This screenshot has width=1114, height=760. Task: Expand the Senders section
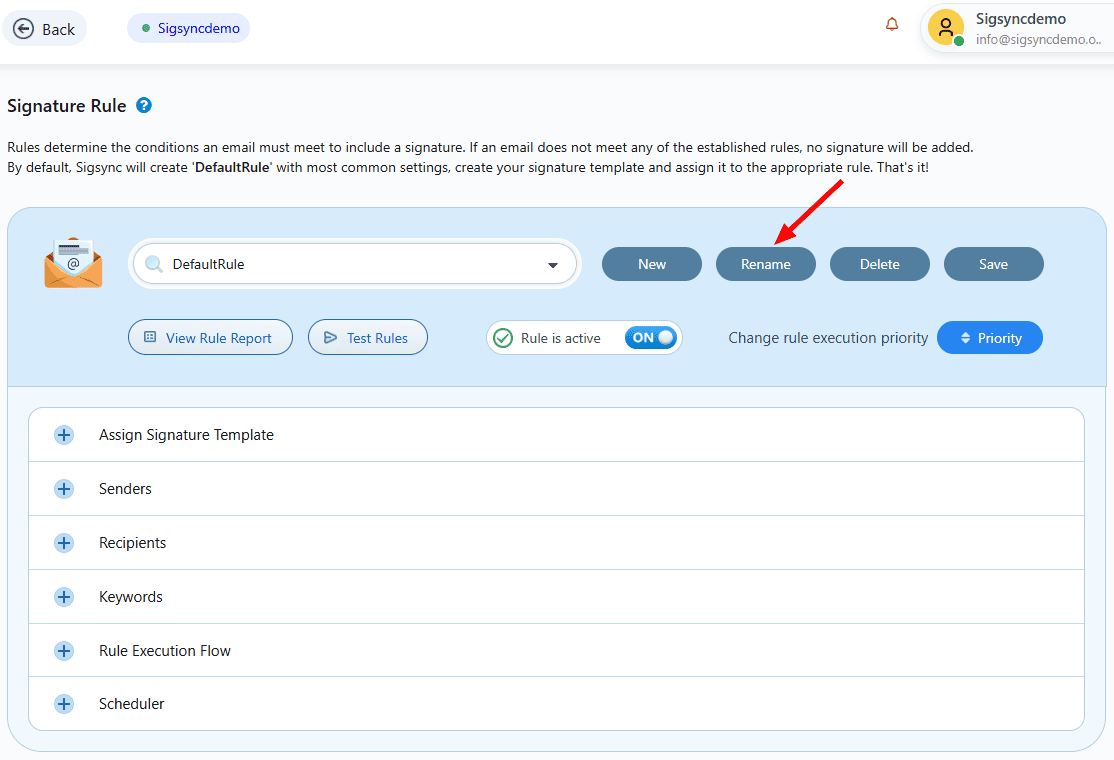click(64, 489)
